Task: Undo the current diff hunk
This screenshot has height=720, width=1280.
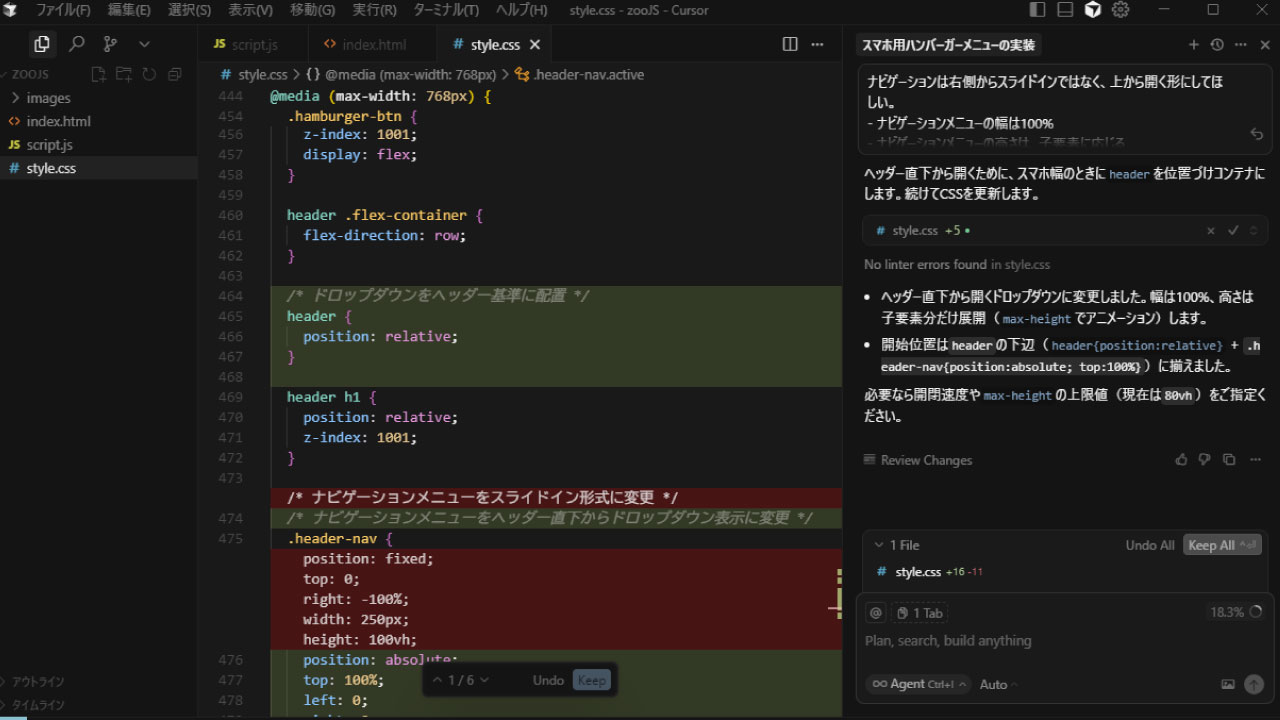Action: pyautogui.click(x=548, y=680)
